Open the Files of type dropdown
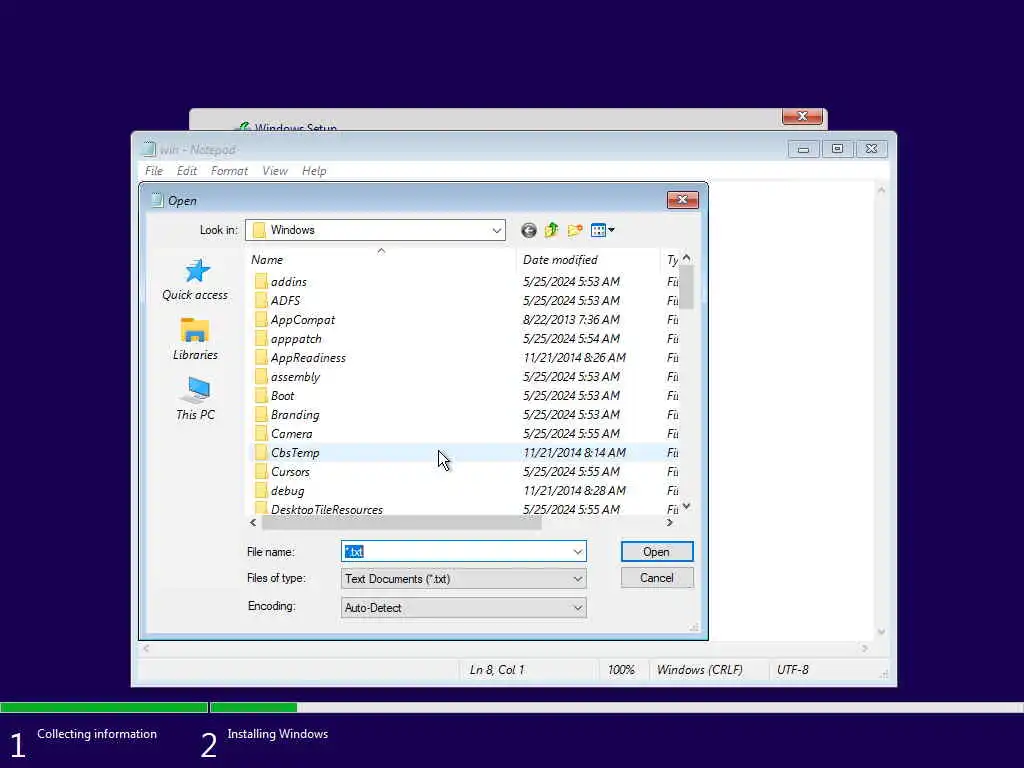This screenshot has height=768, width=1024. (464, 579)
